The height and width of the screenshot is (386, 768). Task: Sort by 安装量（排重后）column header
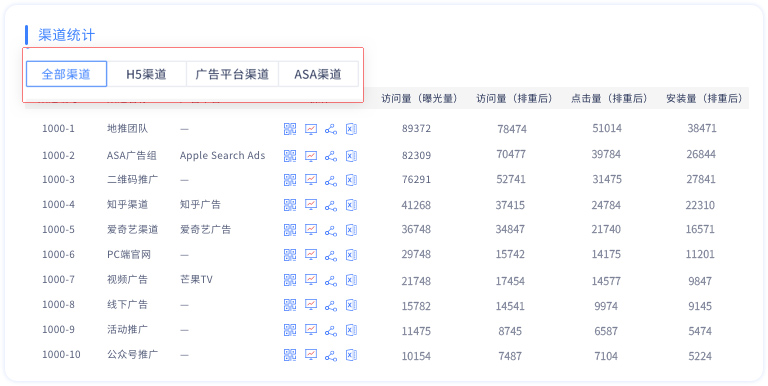click(x=704, y=99)
